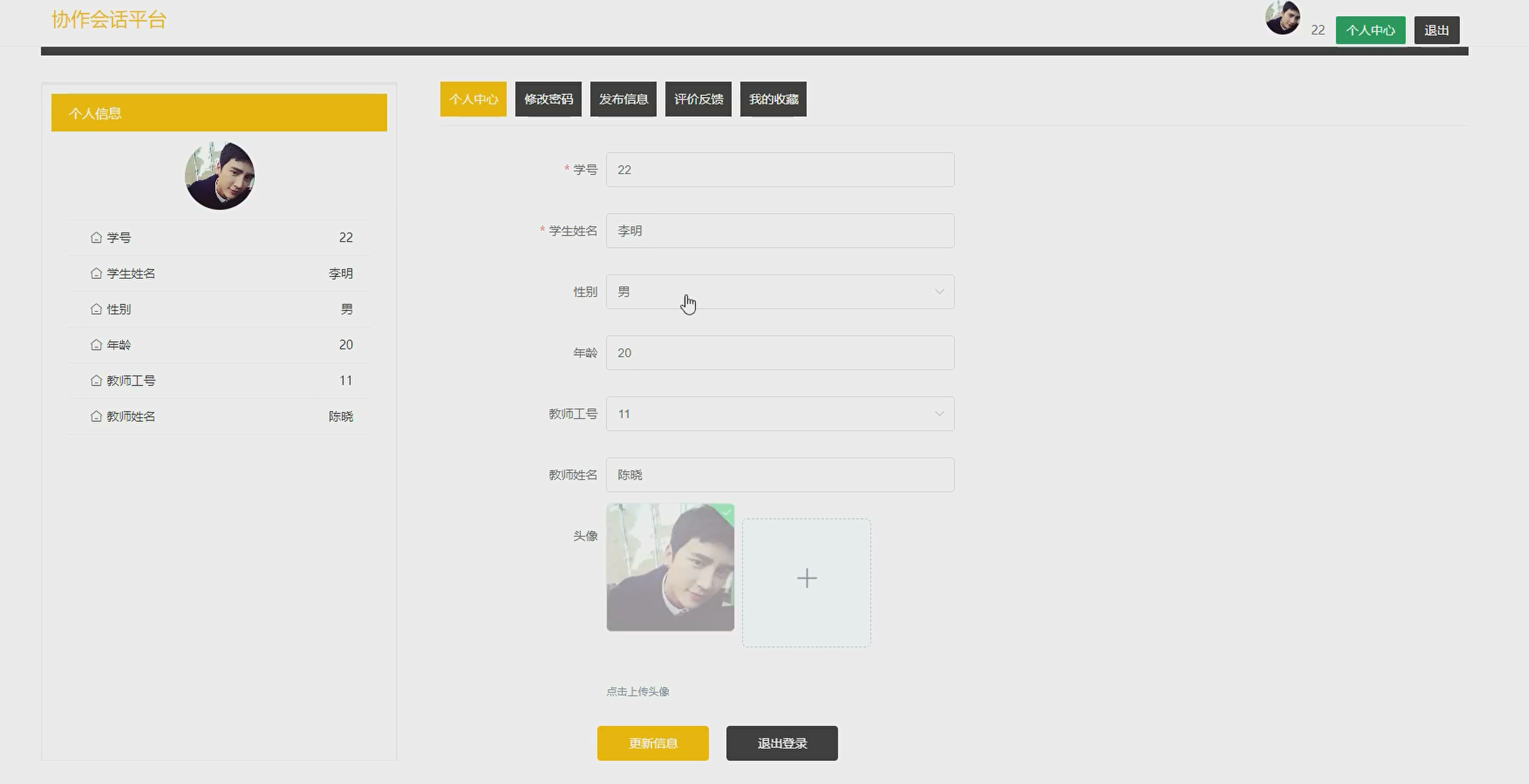Viewport: 1529px width, 784px height.
Task: Click the home icon beside 性别 in sidebar
Action: tap(96, 309)
